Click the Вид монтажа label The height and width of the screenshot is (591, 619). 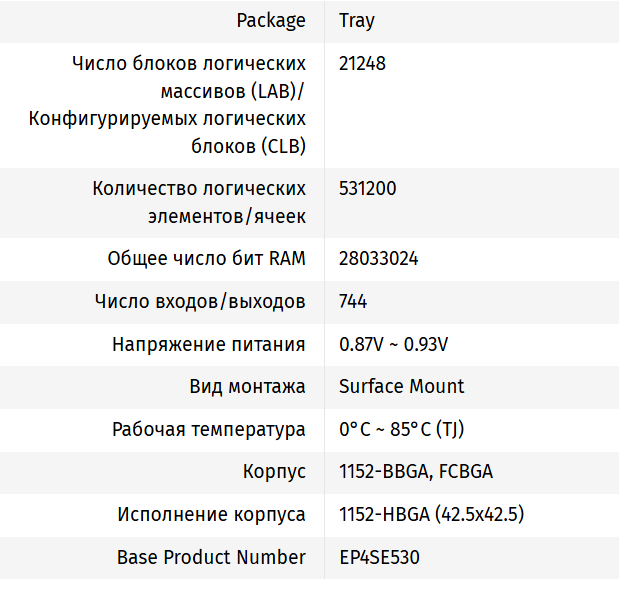pyautogui.click(x=248, y=386)
